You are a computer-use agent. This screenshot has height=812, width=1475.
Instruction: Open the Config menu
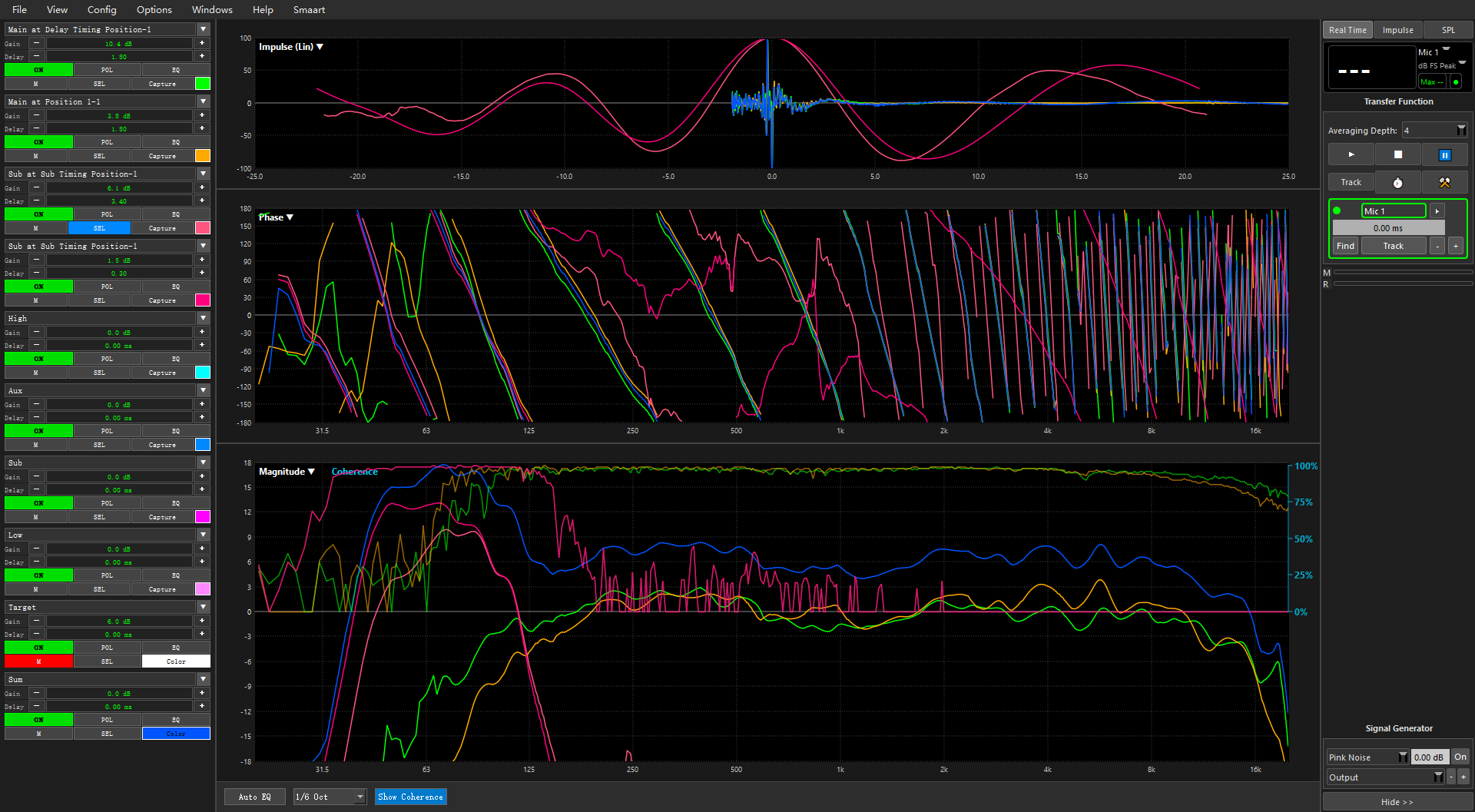[101, 10]
